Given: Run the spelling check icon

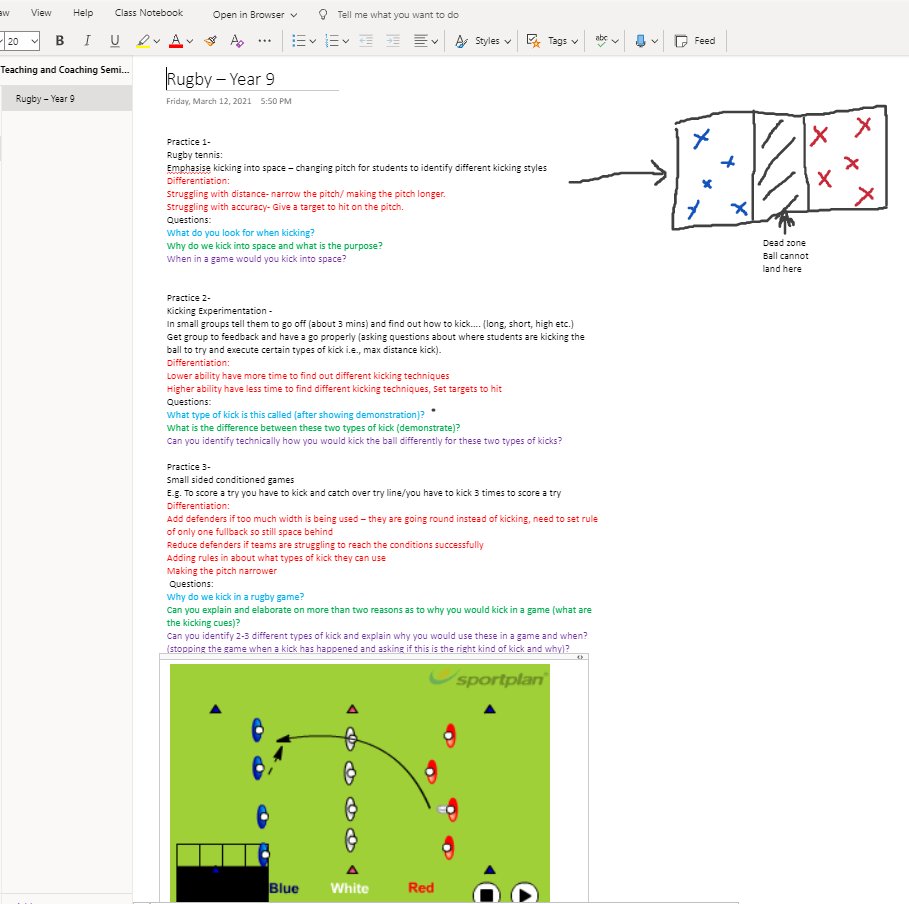Looking at the screenshot, I should (601, 41).
